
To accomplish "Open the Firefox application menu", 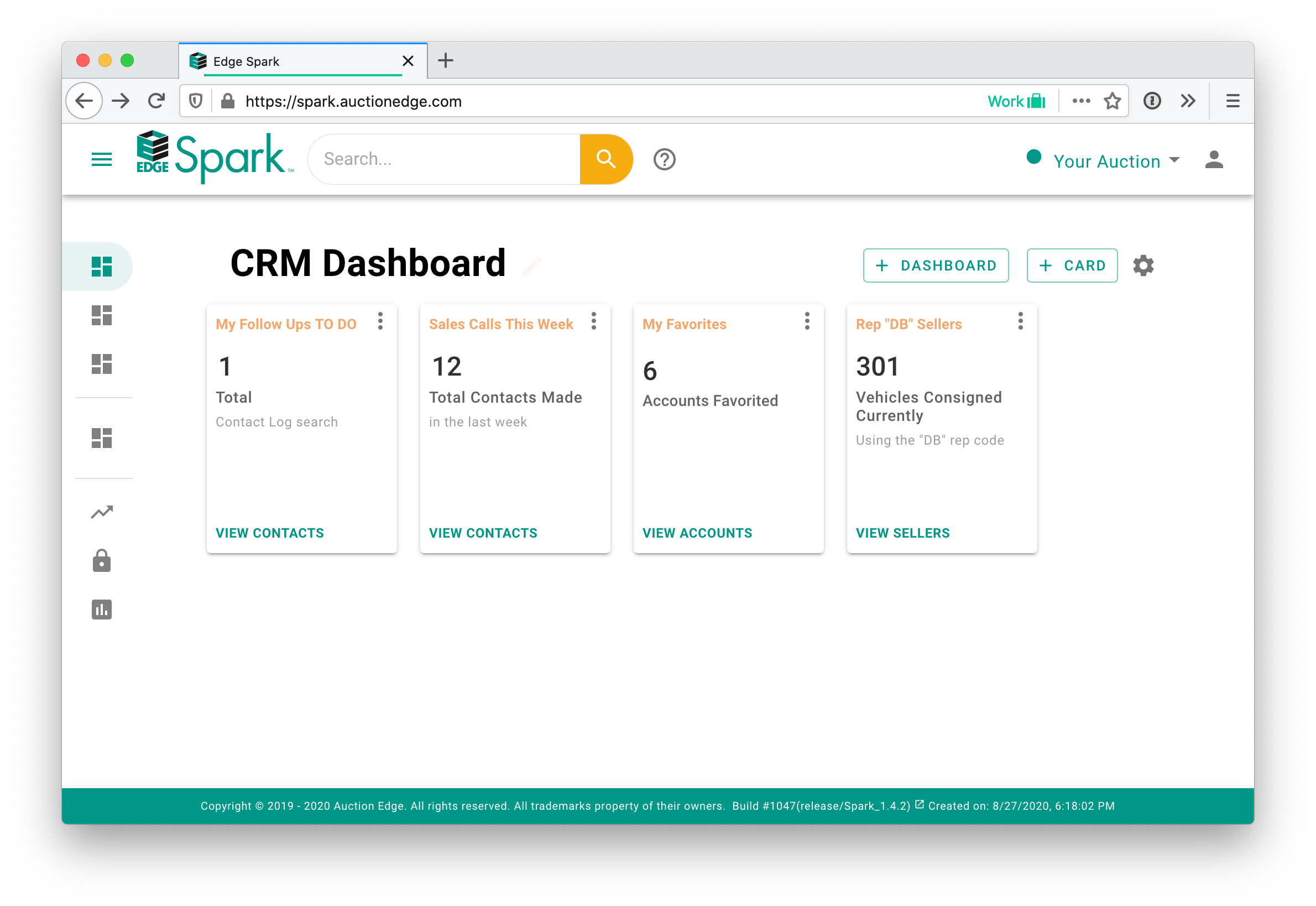I will [x=1233, y=101].
